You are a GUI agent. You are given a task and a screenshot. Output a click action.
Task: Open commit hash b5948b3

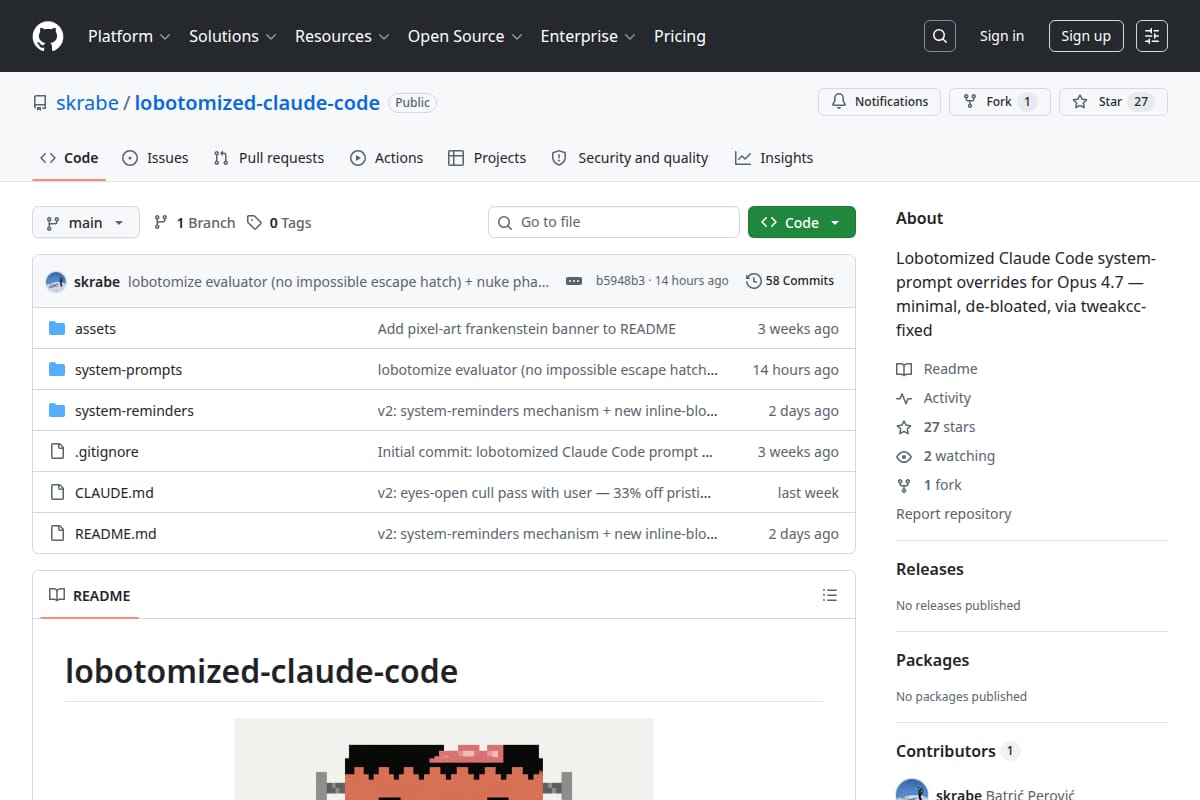click(x=620, y=281)
